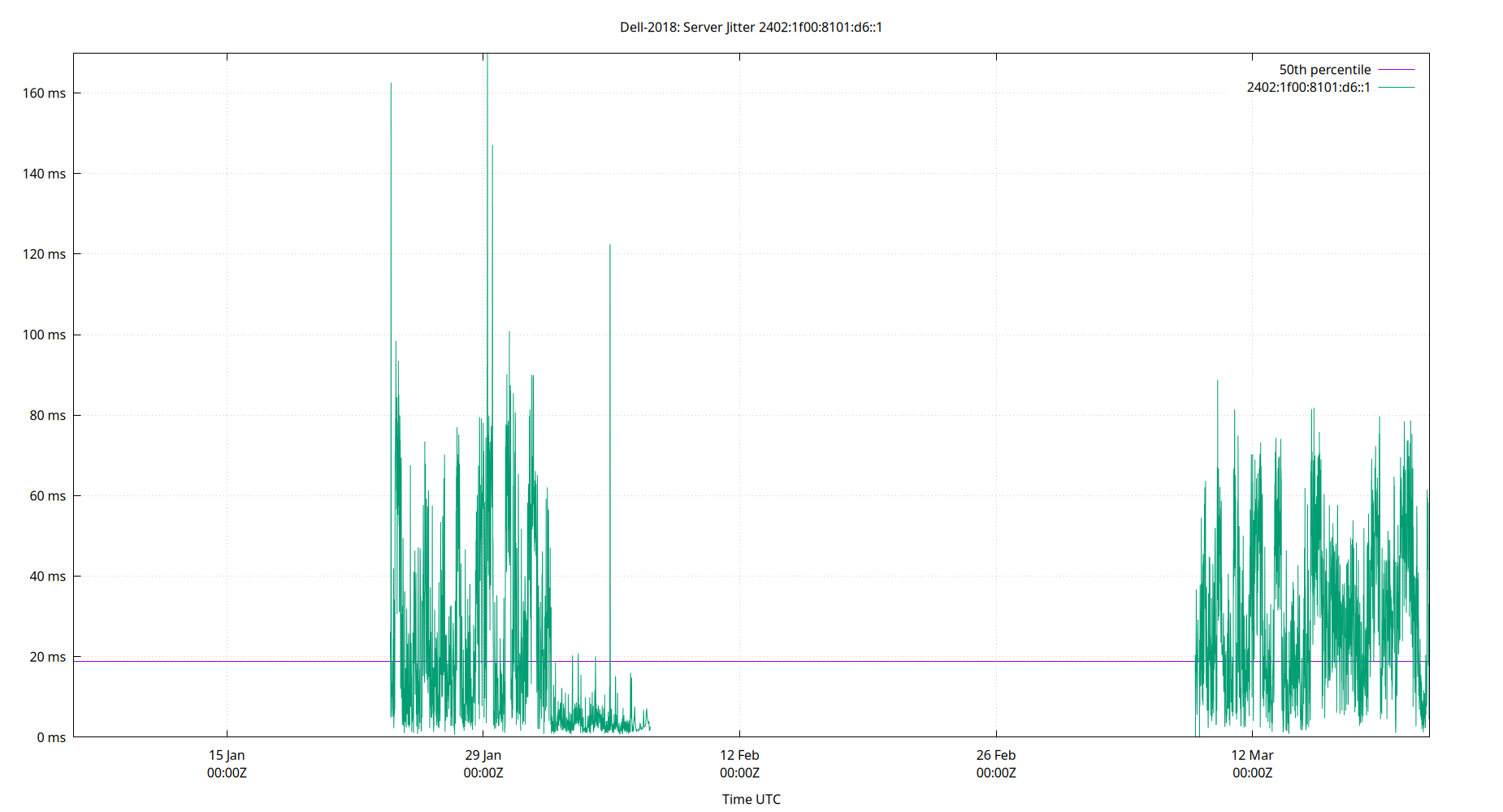1503x812 pixels.
Task: Click the 00:00Z label under 15 Jan
Action: pos(226,773)
